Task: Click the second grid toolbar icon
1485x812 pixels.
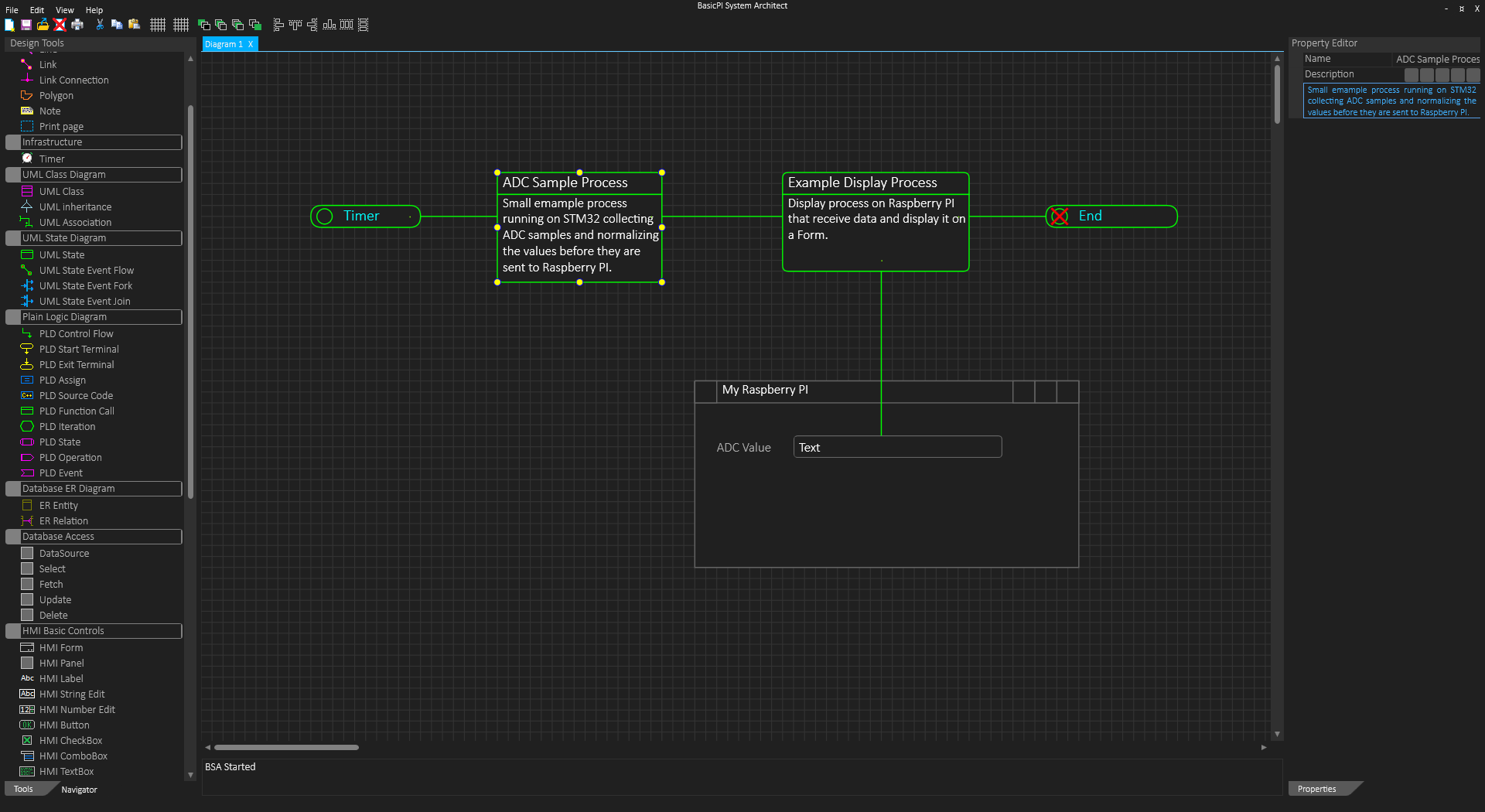Action: tap(181, 25)
